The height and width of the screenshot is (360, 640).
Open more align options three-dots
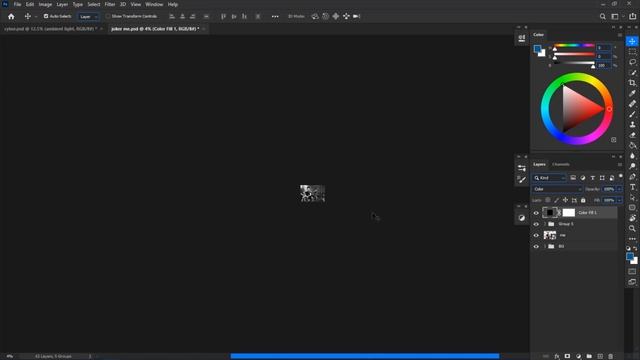(275, 16)
